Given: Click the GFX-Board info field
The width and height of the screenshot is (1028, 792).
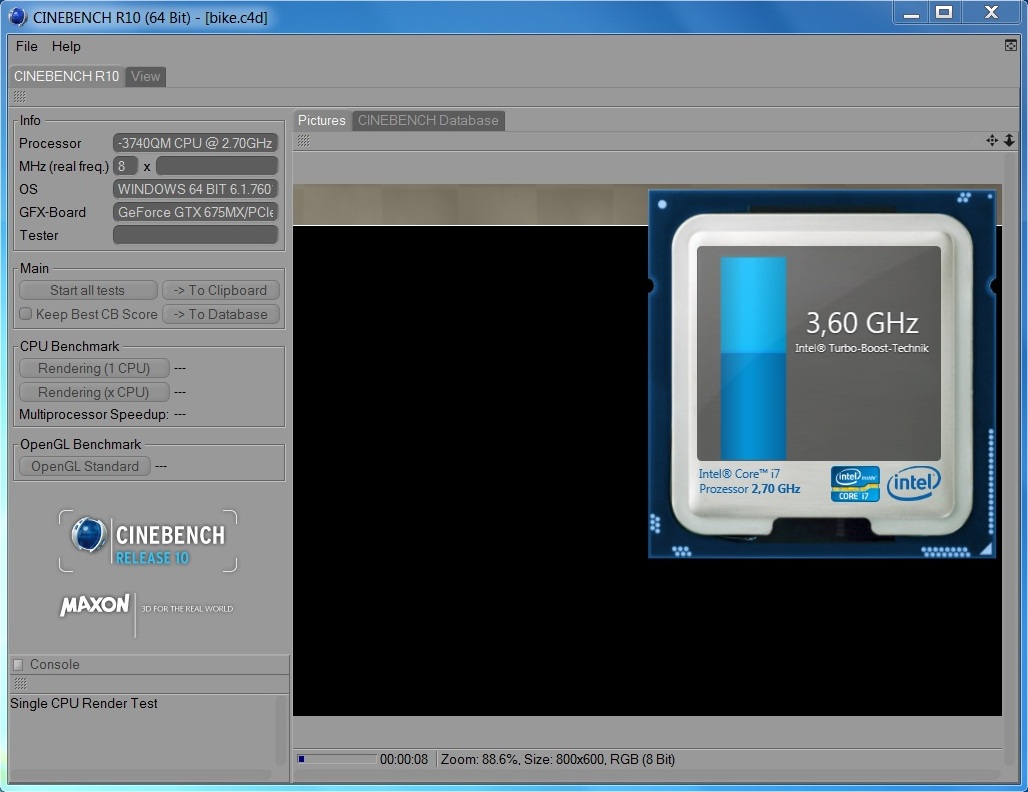Looking at the screenshot, I should pyautogui.click(x=195, y=212).
